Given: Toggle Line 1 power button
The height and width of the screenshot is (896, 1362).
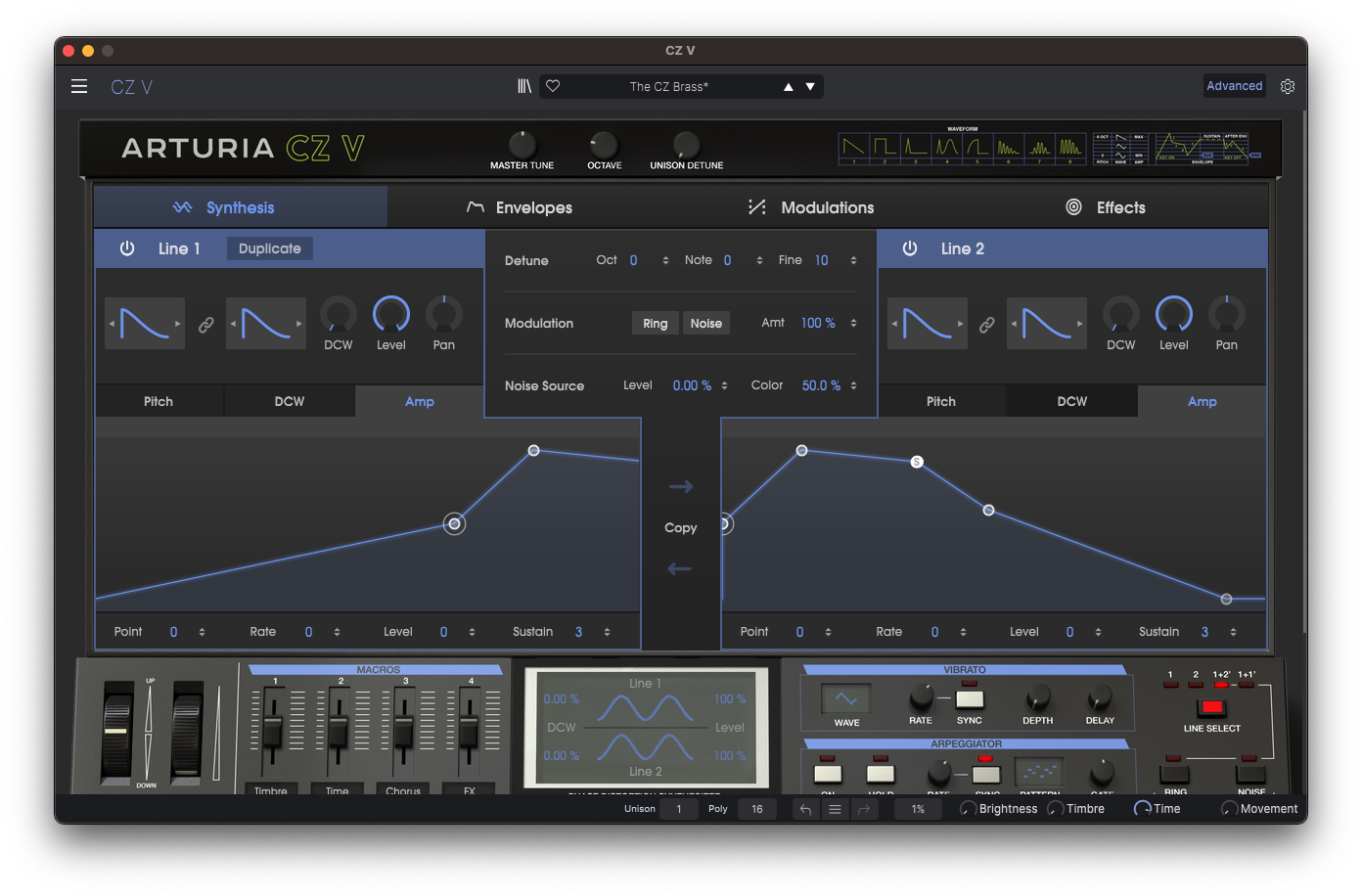Looking at the screenshot, I should [127, 248].
